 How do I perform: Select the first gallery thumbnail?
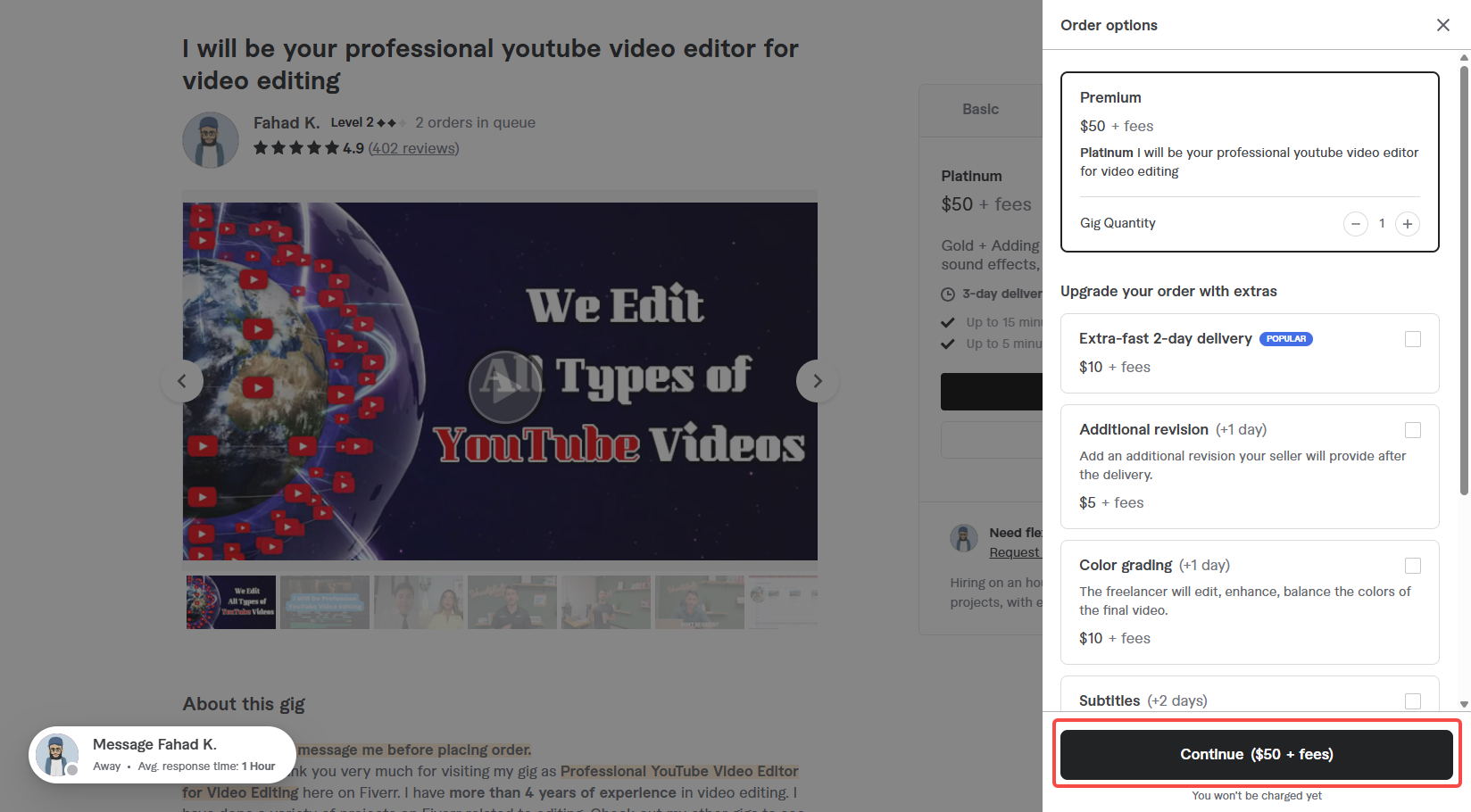(230, 601)
